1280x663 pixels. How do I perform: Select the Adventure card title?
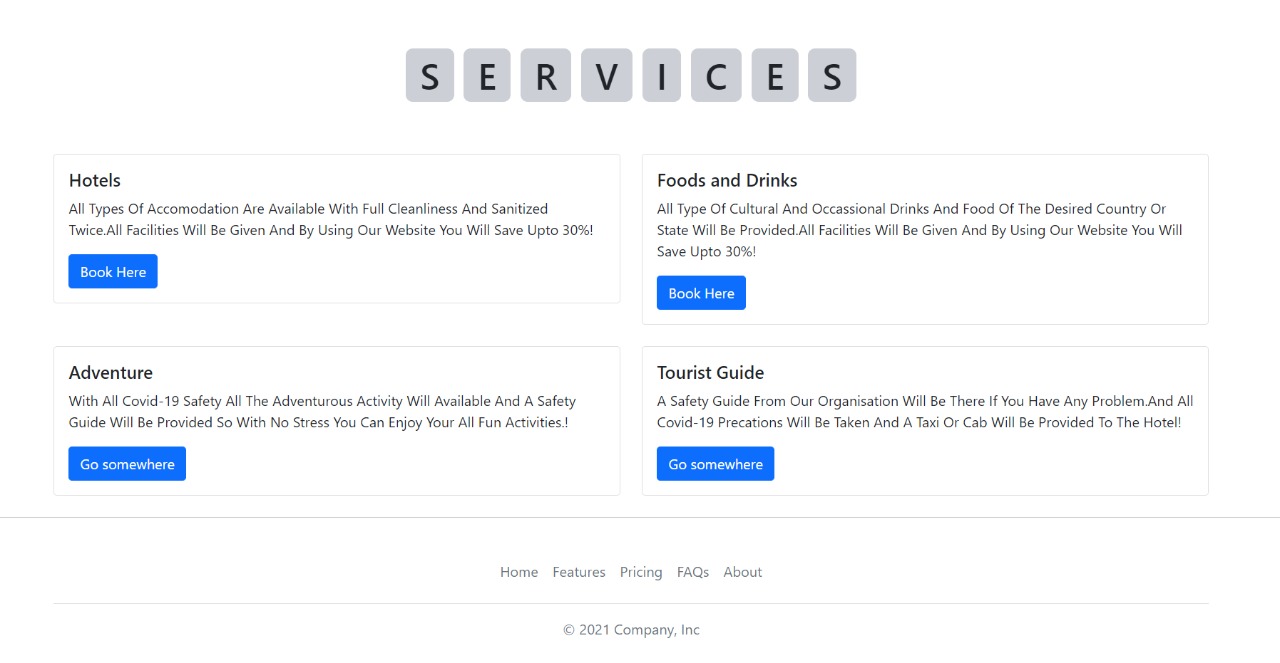111,372
